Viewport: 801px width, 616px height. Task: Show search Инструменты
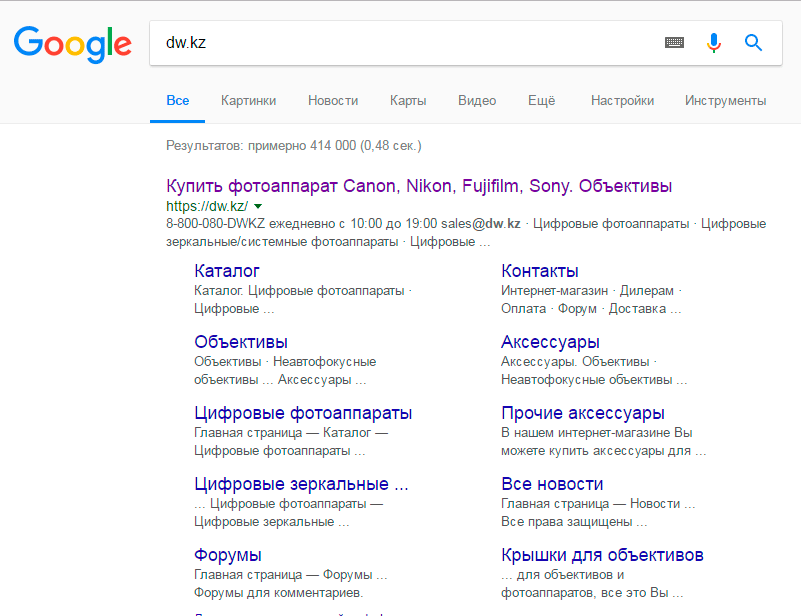coord(725,101)
